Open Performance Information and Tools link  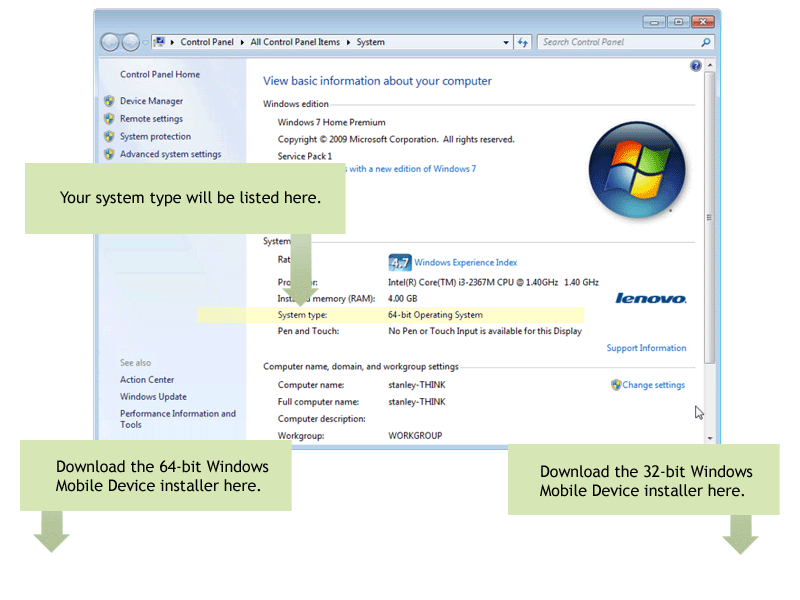point(178,419)
